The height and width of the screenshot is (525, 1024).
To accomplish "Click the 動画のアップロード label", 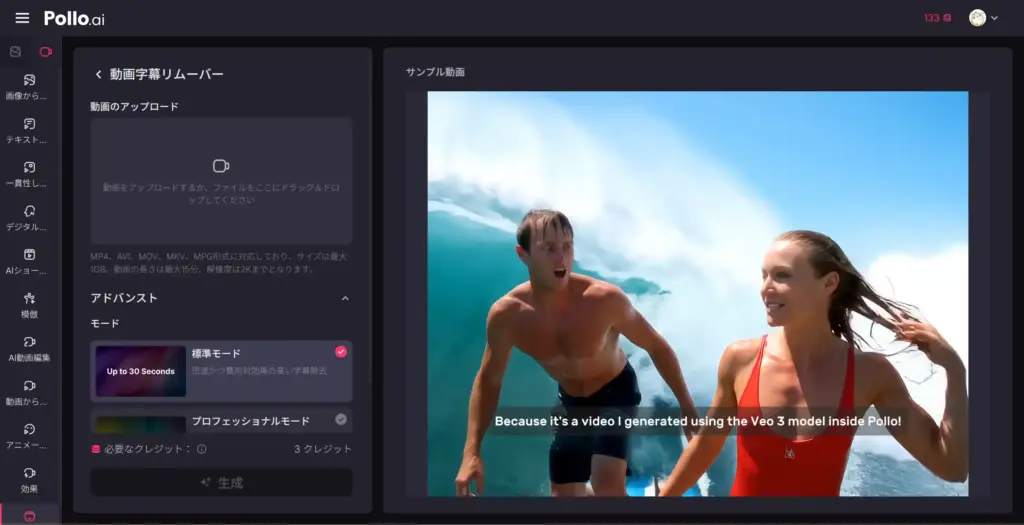I will tap(135, 106).
